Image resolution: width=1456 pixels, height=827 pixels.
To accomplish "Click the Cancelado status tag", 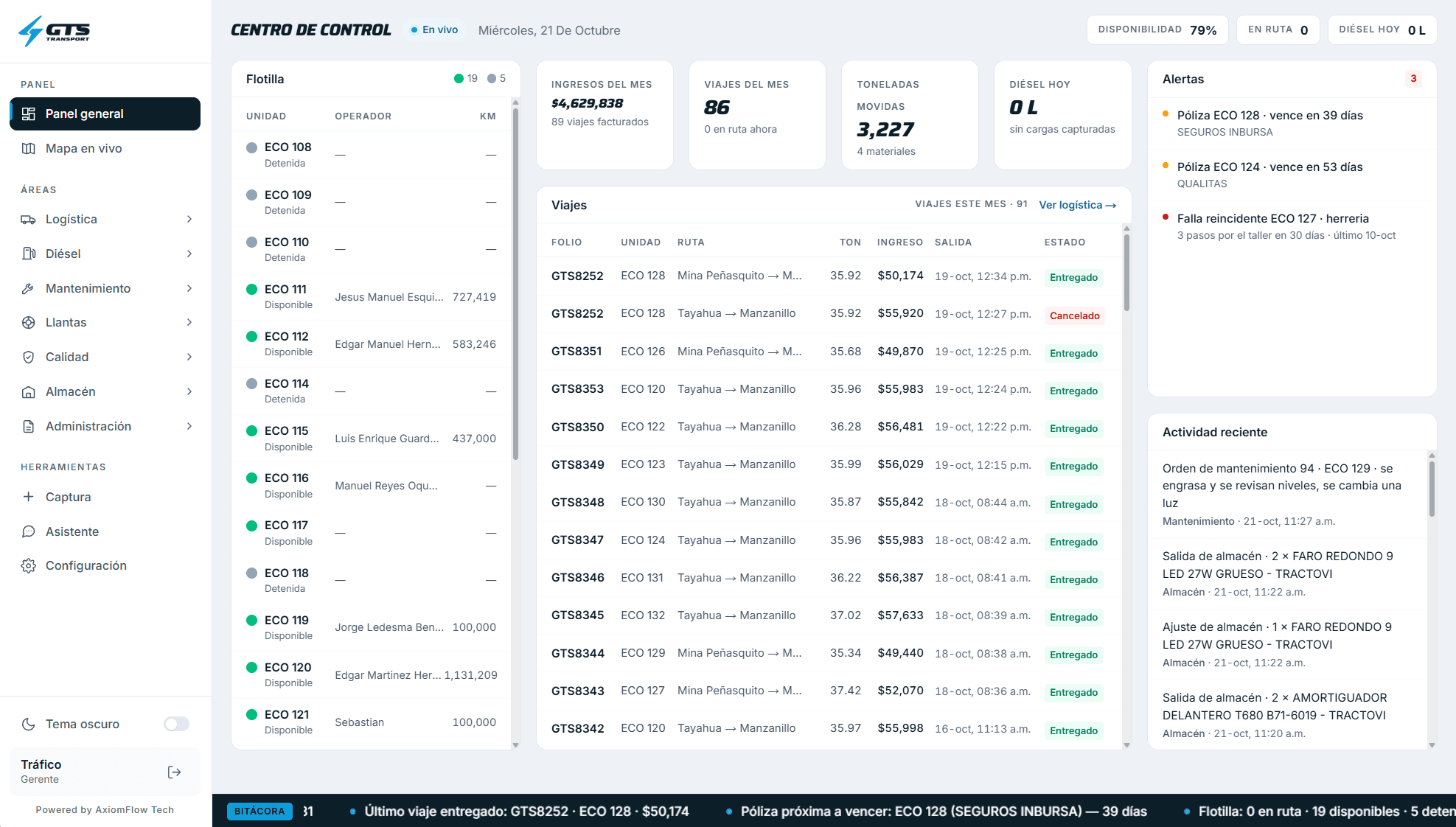I will coord(1074,315).
